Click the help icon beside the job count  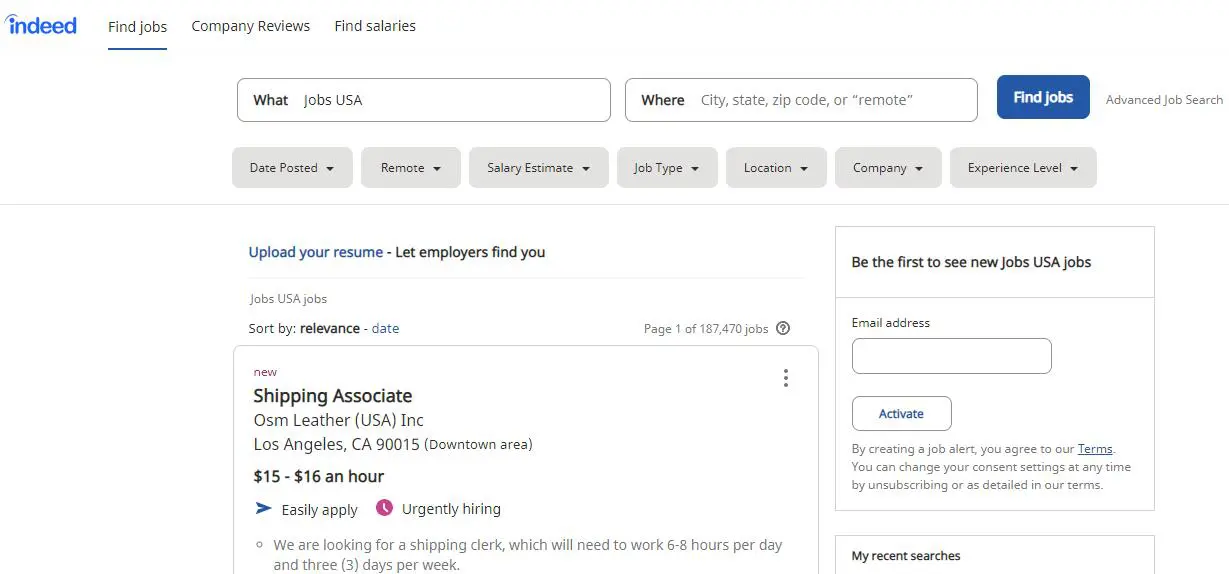tap(783, 328)
